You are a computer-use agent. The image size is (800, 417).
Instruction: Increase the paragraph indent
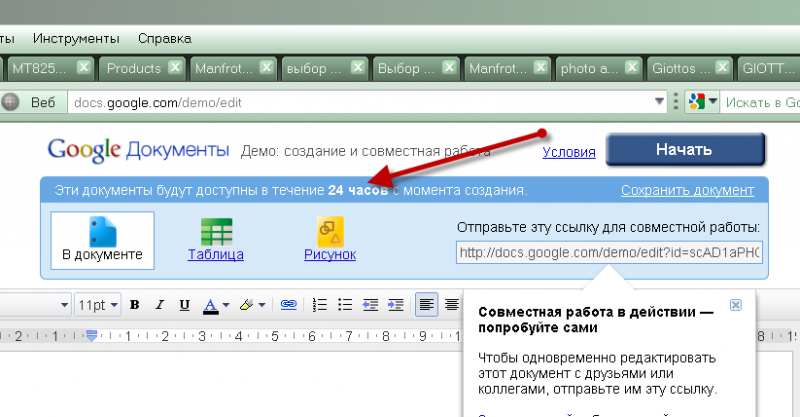(395, 305)
